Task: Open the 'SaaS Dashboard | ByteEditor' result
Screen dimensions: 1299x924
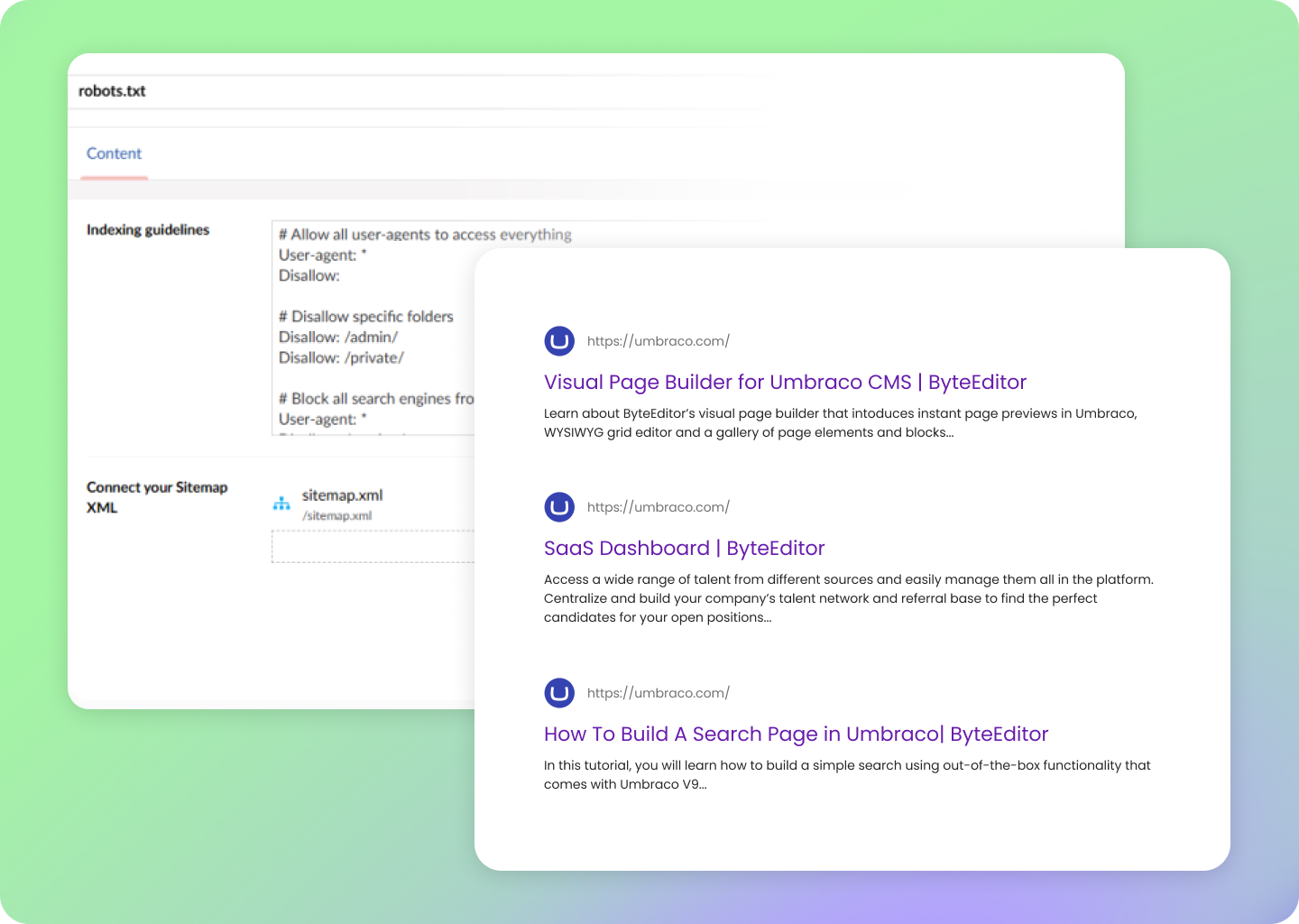Action: coord(684,548)
